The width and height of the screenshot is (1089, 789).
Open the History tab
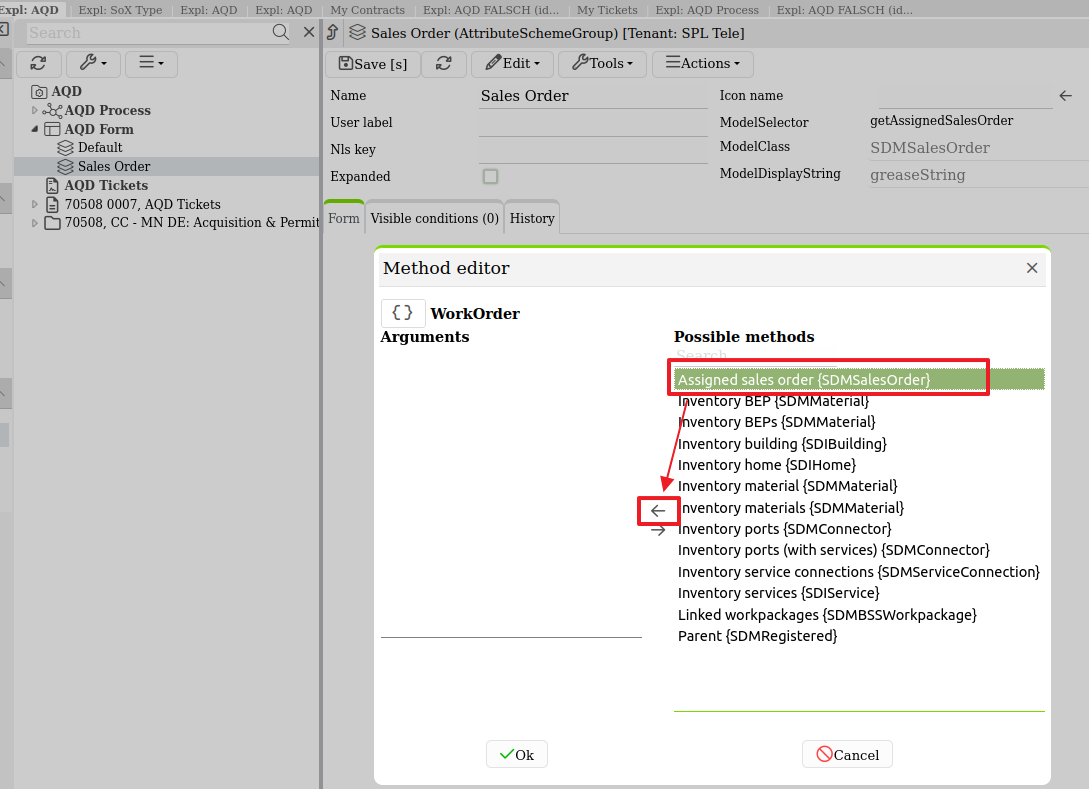pos(532,218)
